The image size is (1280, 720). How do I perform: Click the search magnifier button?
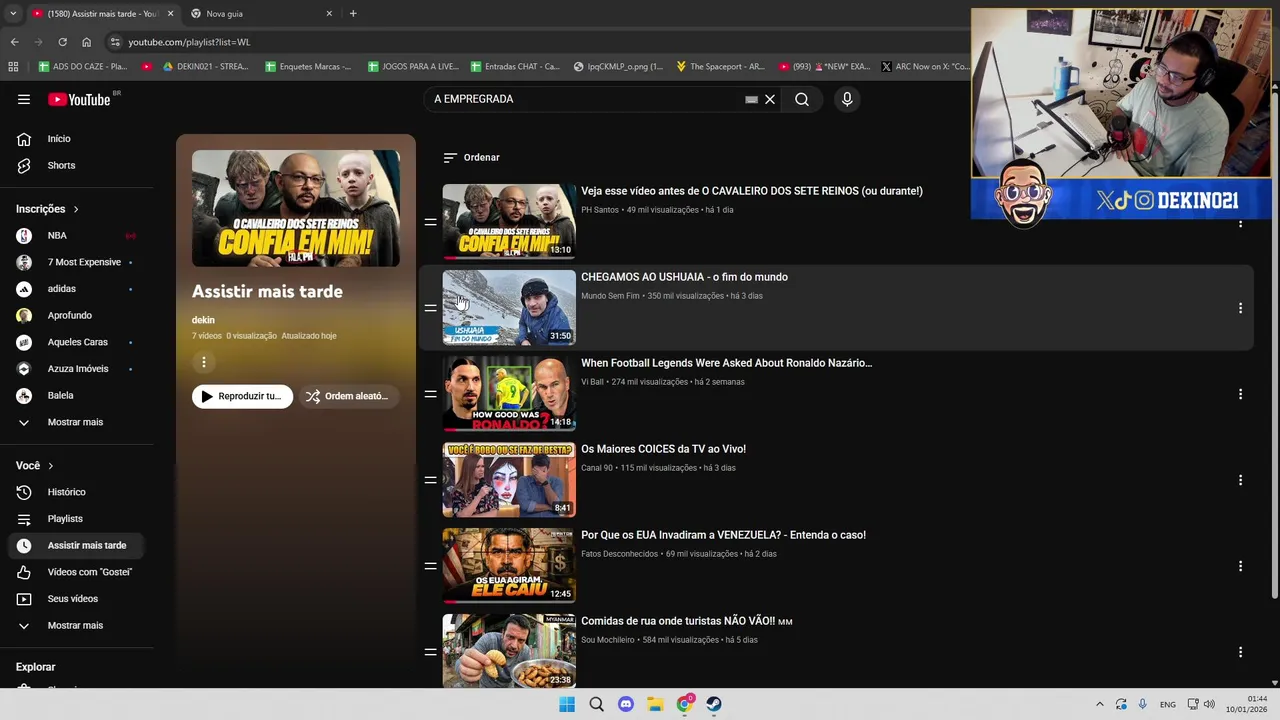802,99
